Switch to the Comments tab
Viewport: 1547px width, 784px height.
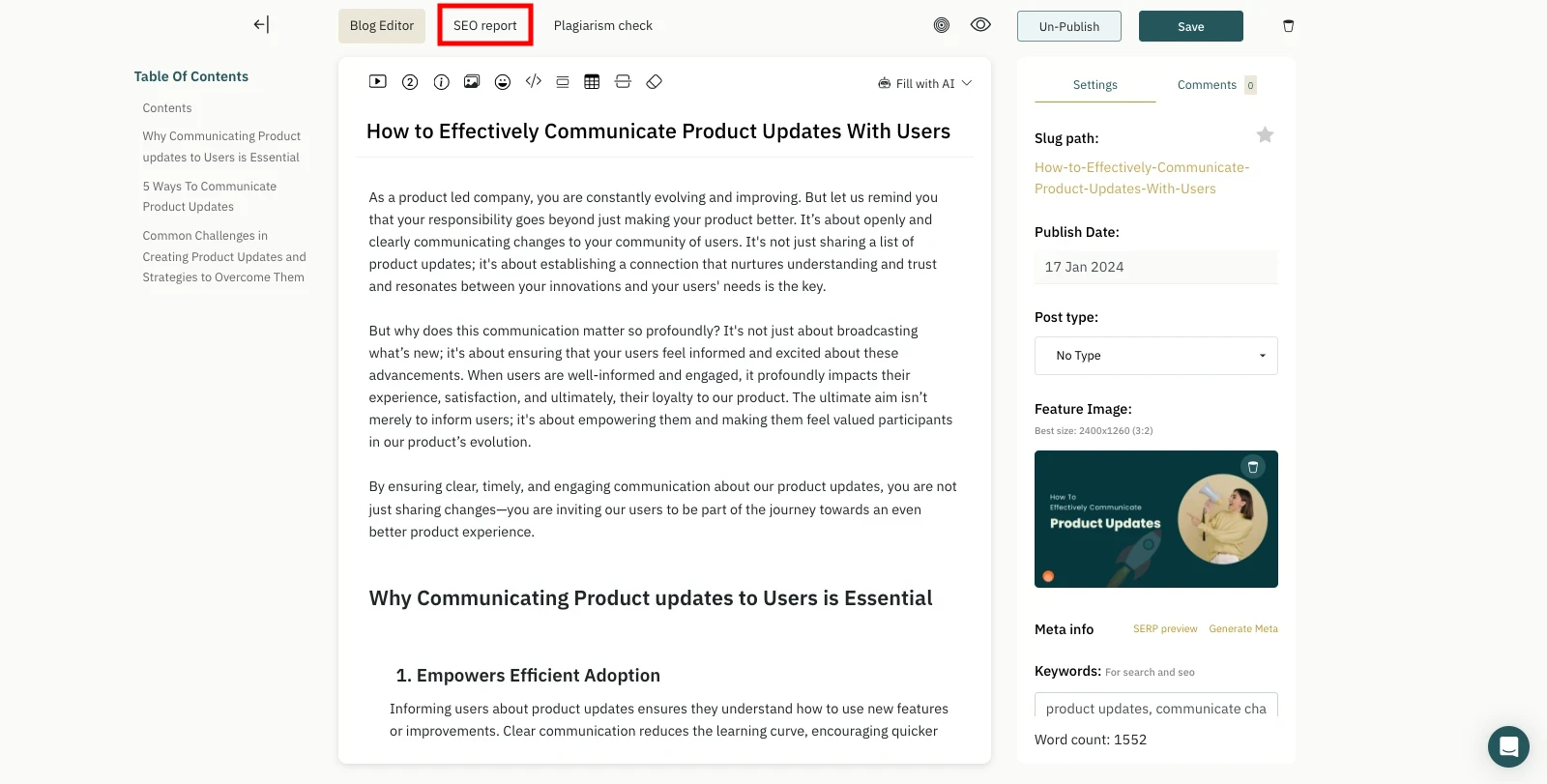(x=1207, y=85)
